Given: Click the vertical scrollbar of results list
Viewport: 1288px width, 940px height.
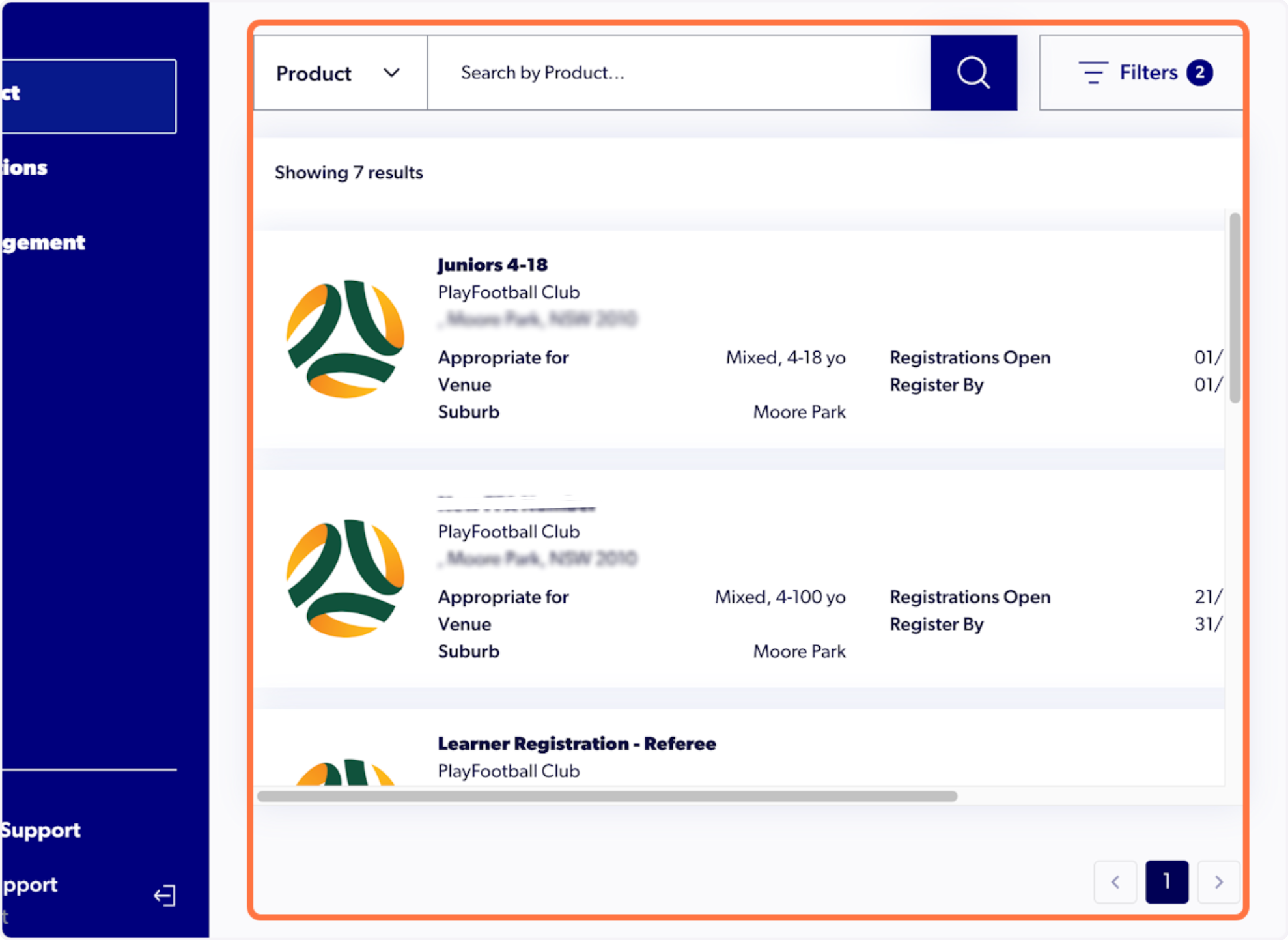Looking at the screenshot, I should point(1235,308).
